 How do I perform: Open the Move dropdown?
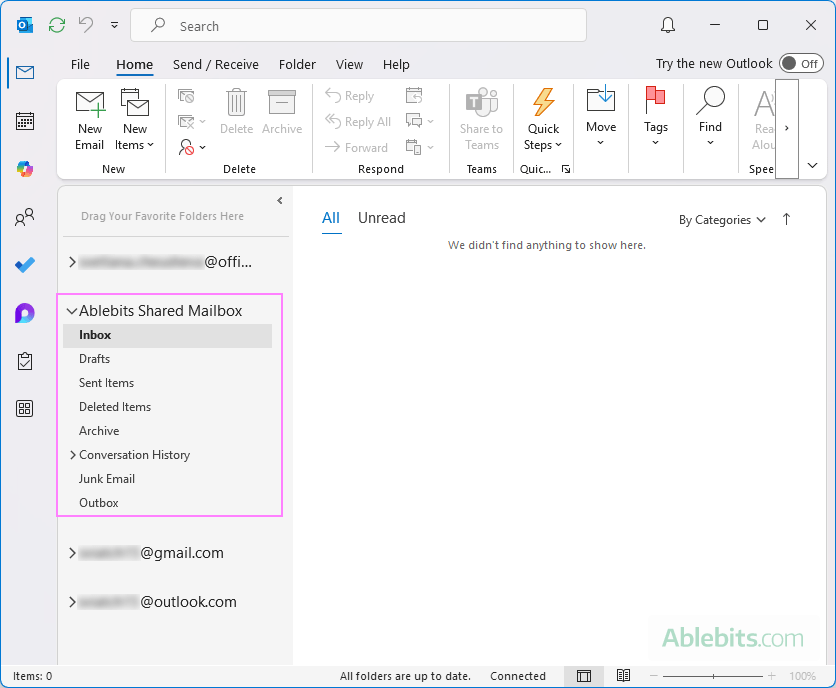click(x=601, y=117)
